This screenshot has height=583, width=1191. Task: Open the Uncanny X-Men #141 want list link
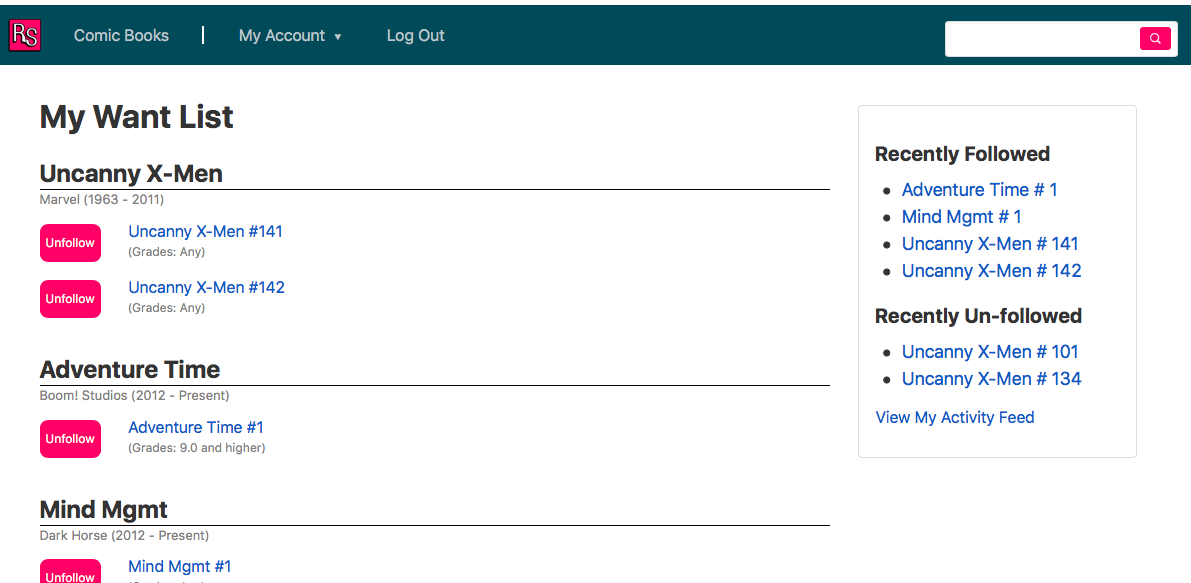pos(205,232)
